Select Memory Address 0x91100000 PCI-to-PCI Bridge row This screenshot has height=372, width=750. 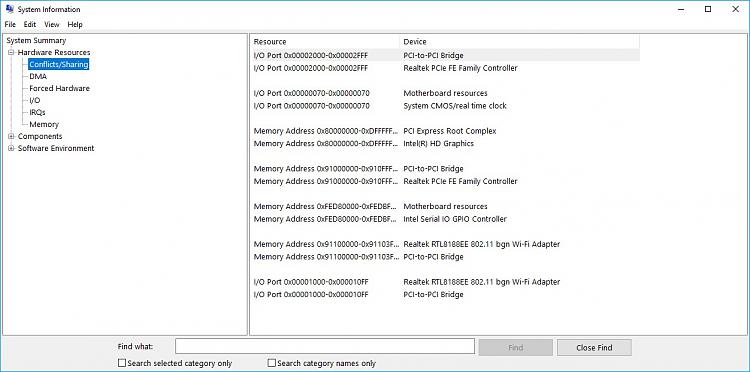point(445,257)
